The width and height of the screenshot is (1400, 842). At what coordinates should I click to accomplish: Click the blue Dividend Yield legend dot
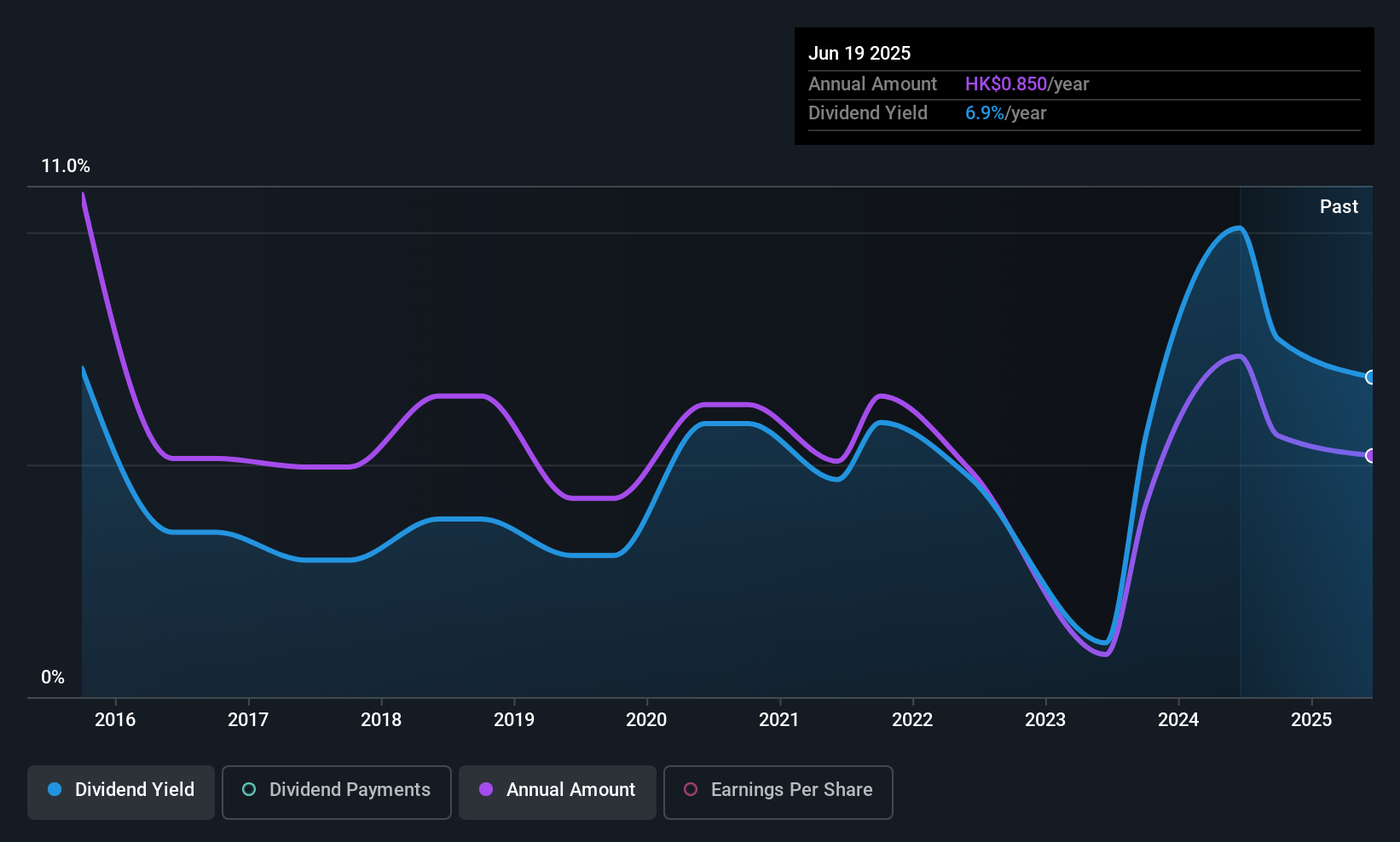click(55, 789)
